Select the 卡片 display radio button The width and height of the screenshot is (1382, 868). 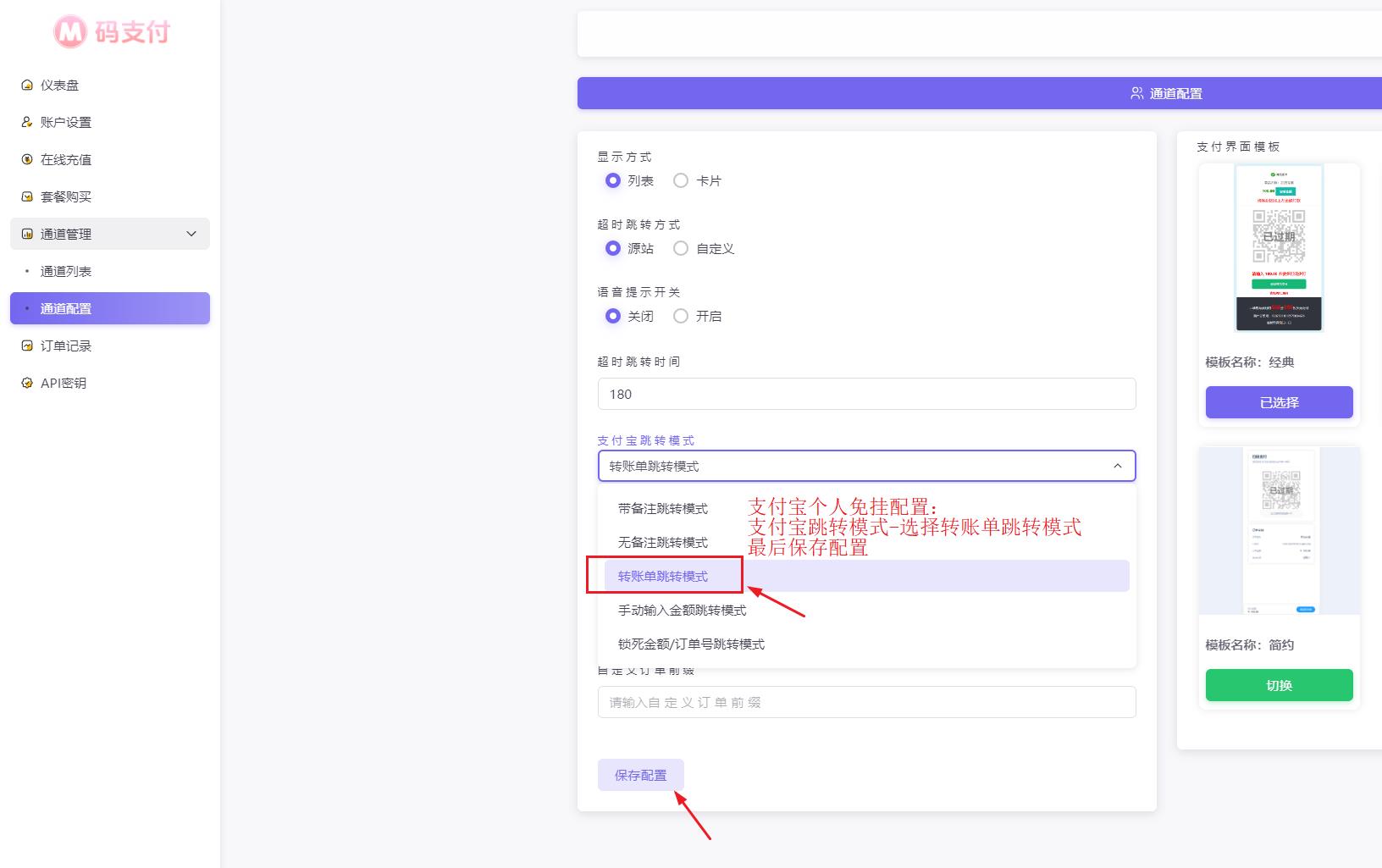click(681, 180)
